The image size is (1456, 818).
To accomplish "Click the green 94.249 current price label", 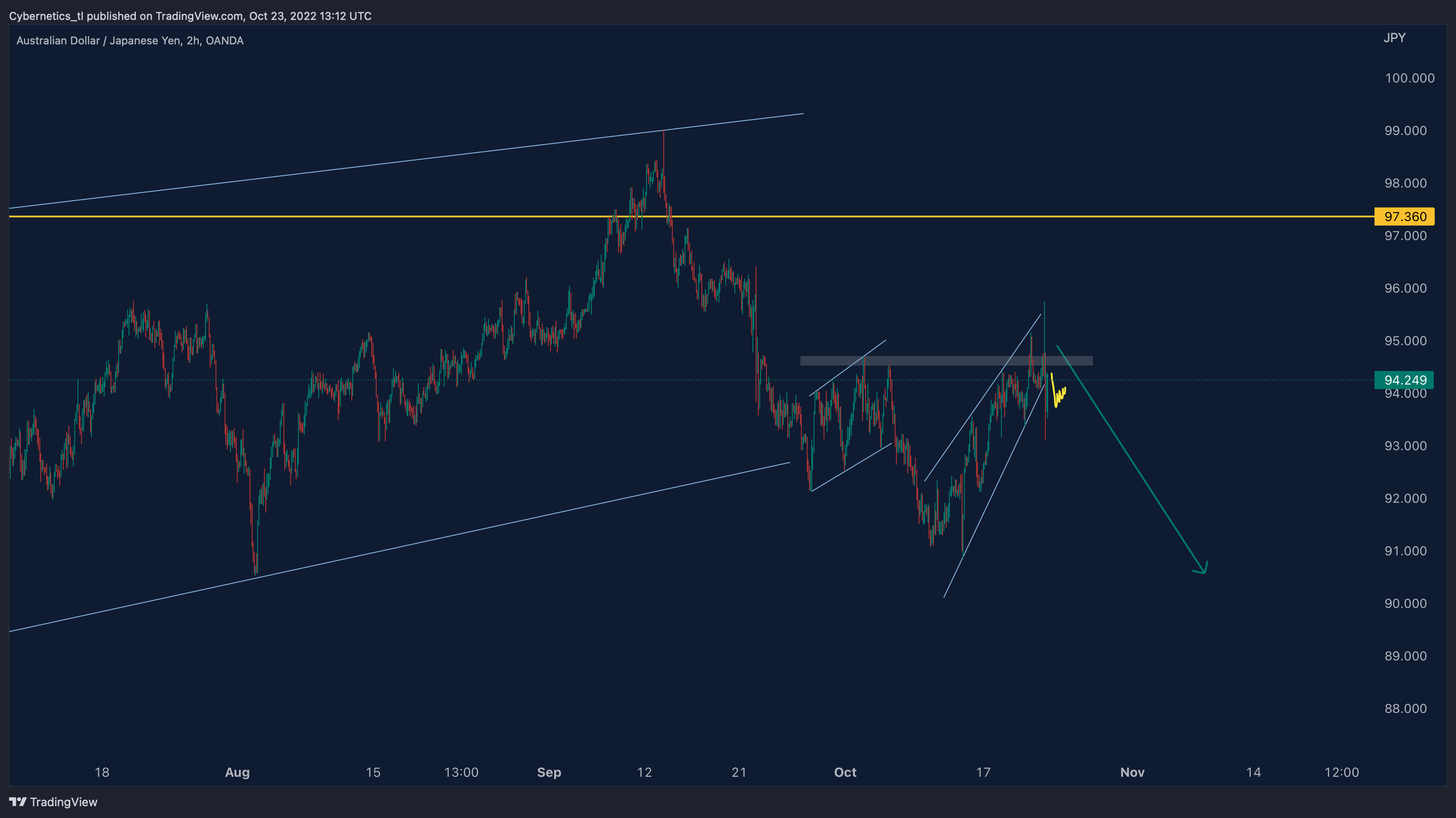I will click(1404, 380).
